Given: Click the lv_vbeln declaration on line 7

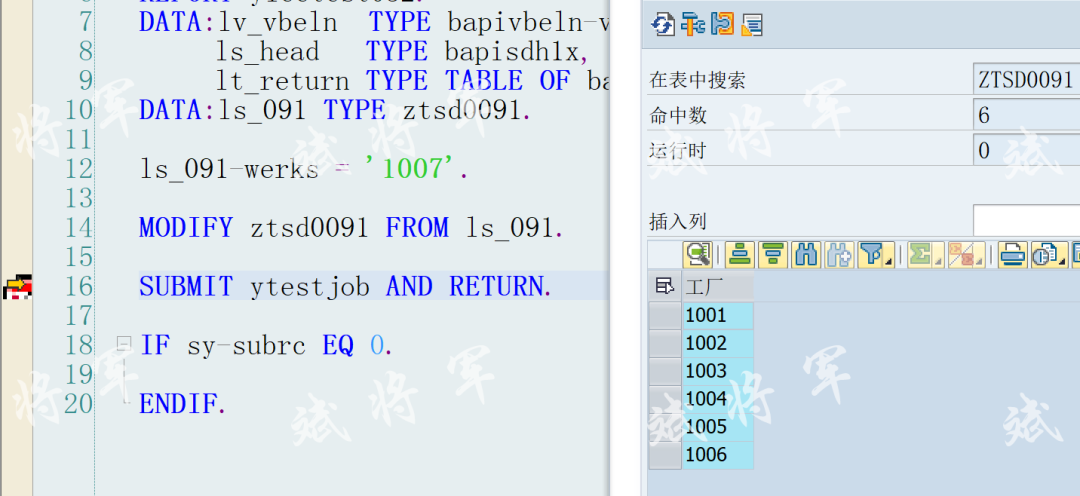Looking at the screenshot, I should (x=374, y=22).
